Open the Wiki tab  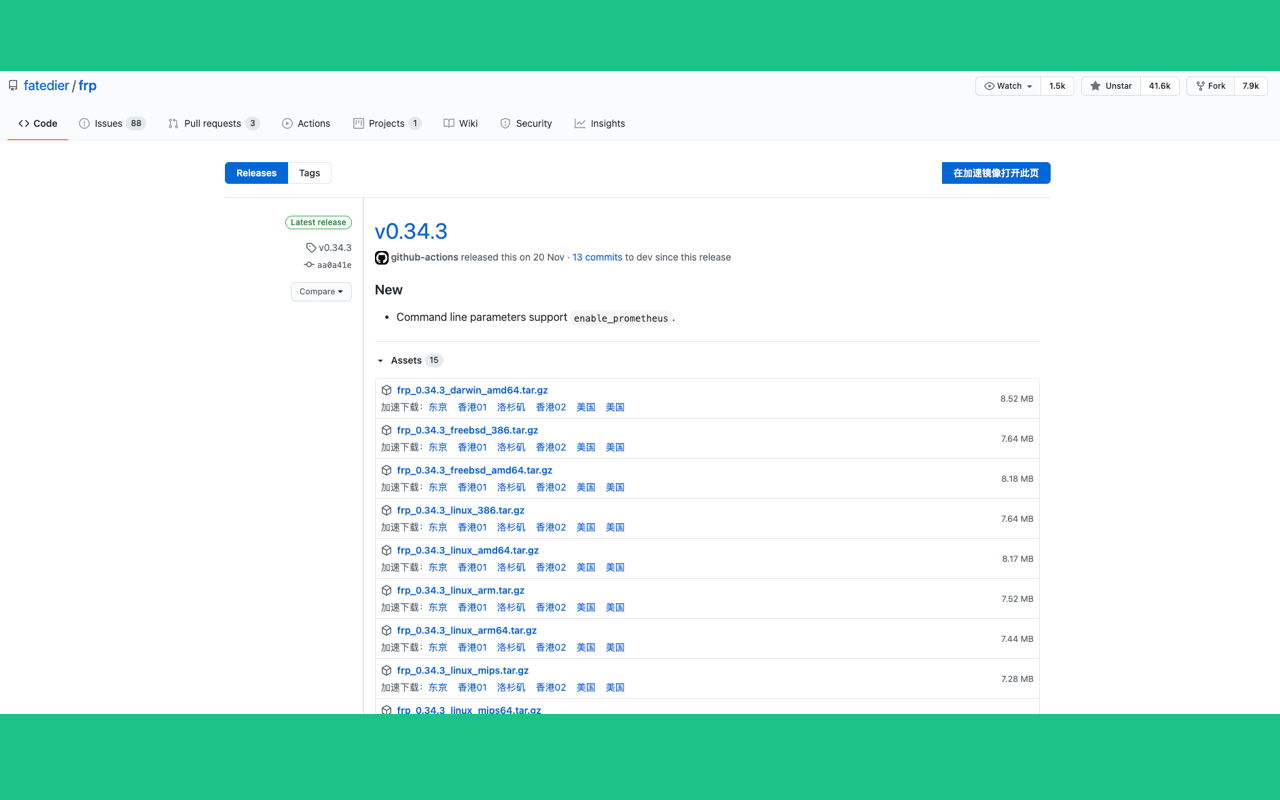tap(461, 124)
